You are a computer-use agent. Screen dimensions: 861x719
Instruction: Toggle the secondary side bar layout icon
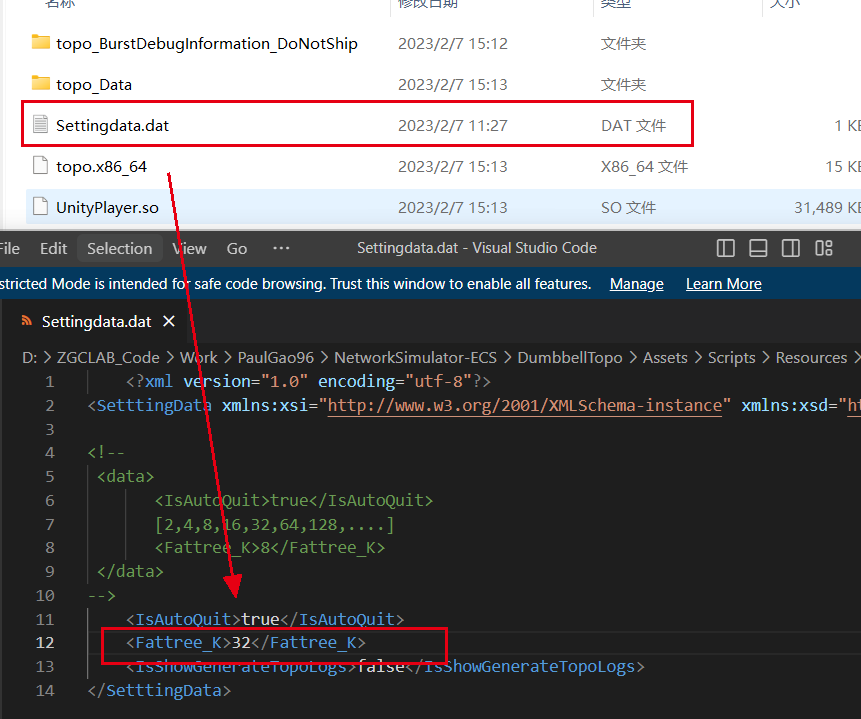[791, 248]
